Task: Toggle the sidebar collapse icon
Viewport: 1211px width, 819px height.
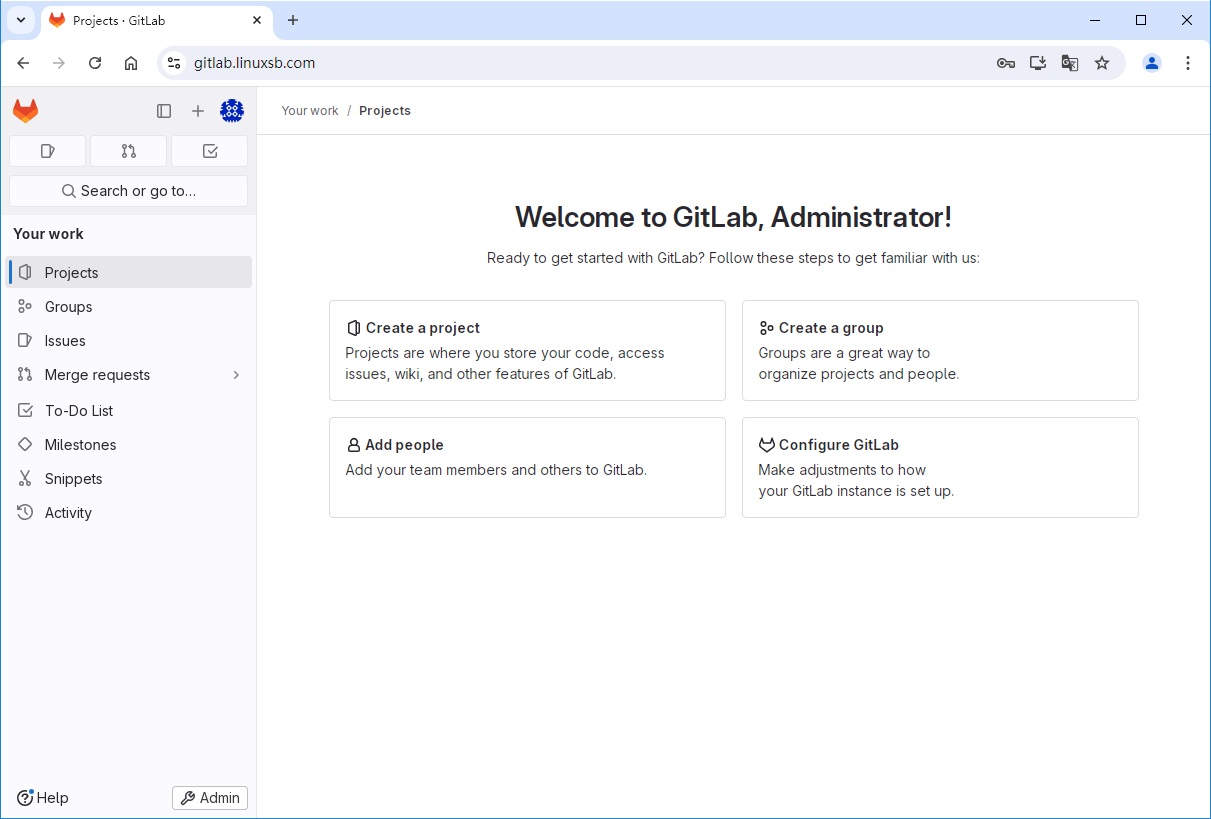Action: tap(164, 111)
